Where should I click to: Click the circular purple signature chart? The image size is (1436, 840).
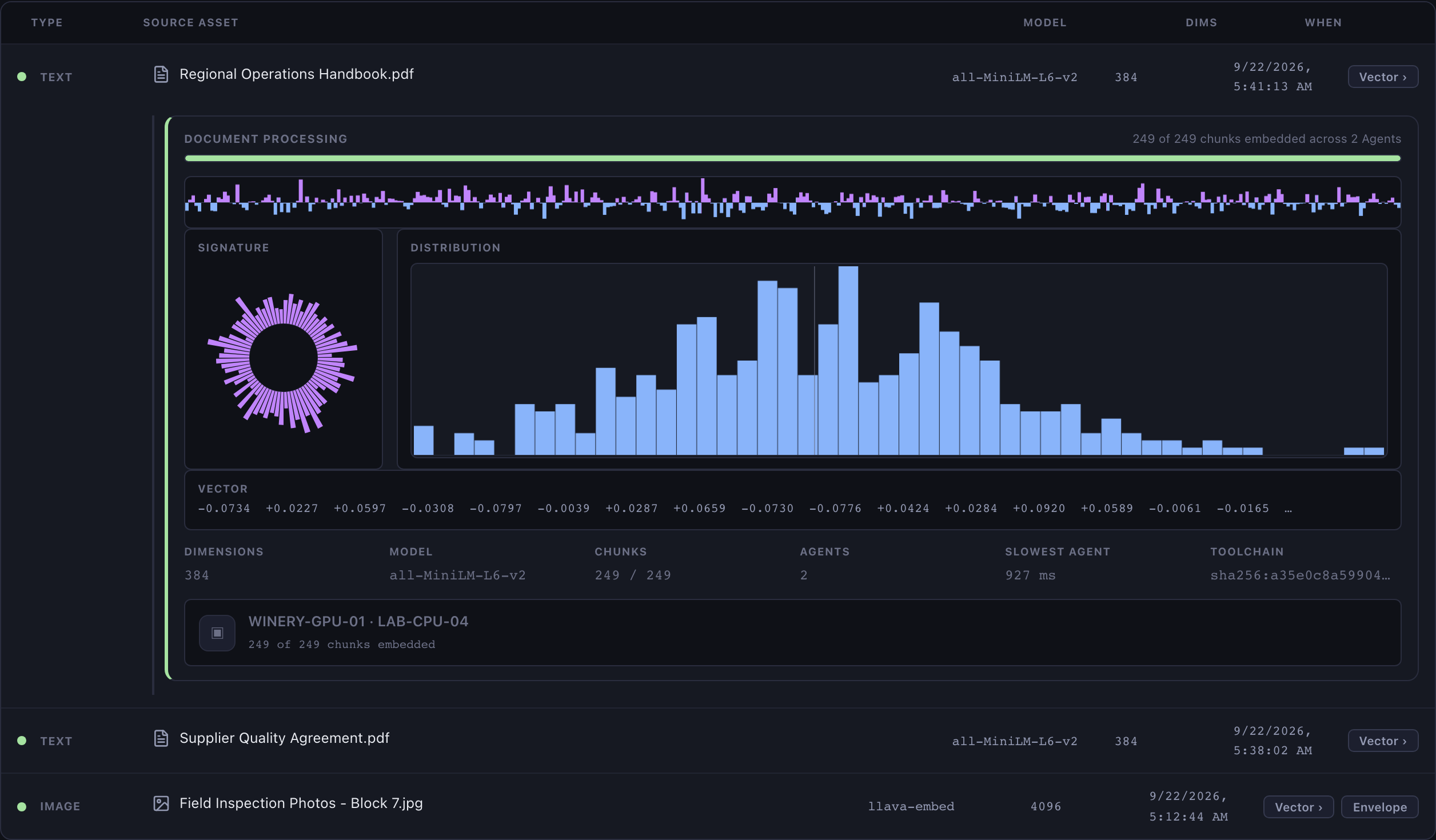(x=283, y=363)
